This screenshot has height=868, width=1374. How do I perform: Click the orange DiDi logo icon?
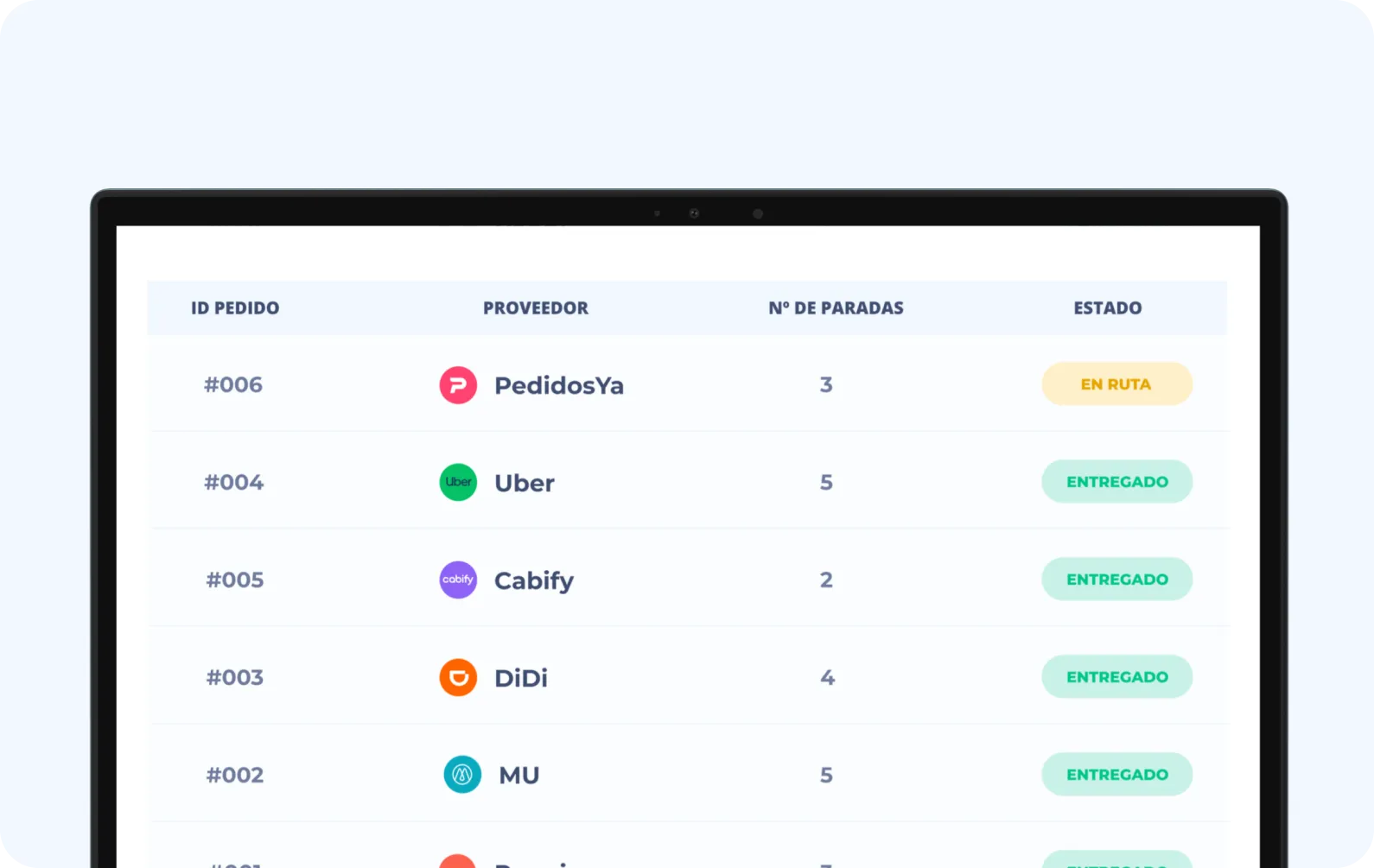[458, 677]
